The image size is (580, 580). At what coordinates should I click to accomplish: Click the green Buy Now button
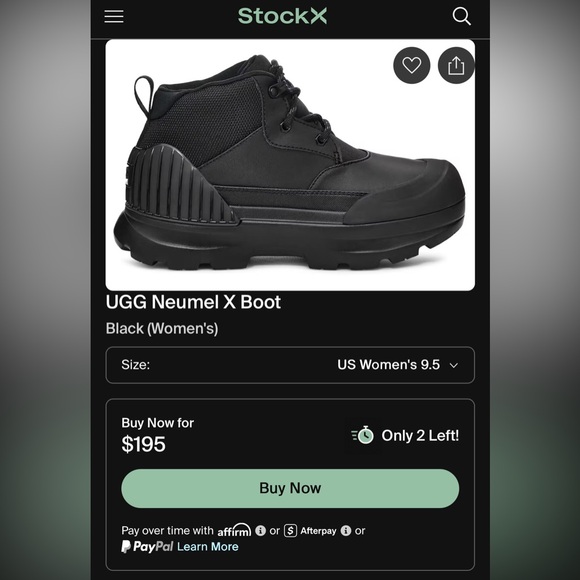coord(290,488)
